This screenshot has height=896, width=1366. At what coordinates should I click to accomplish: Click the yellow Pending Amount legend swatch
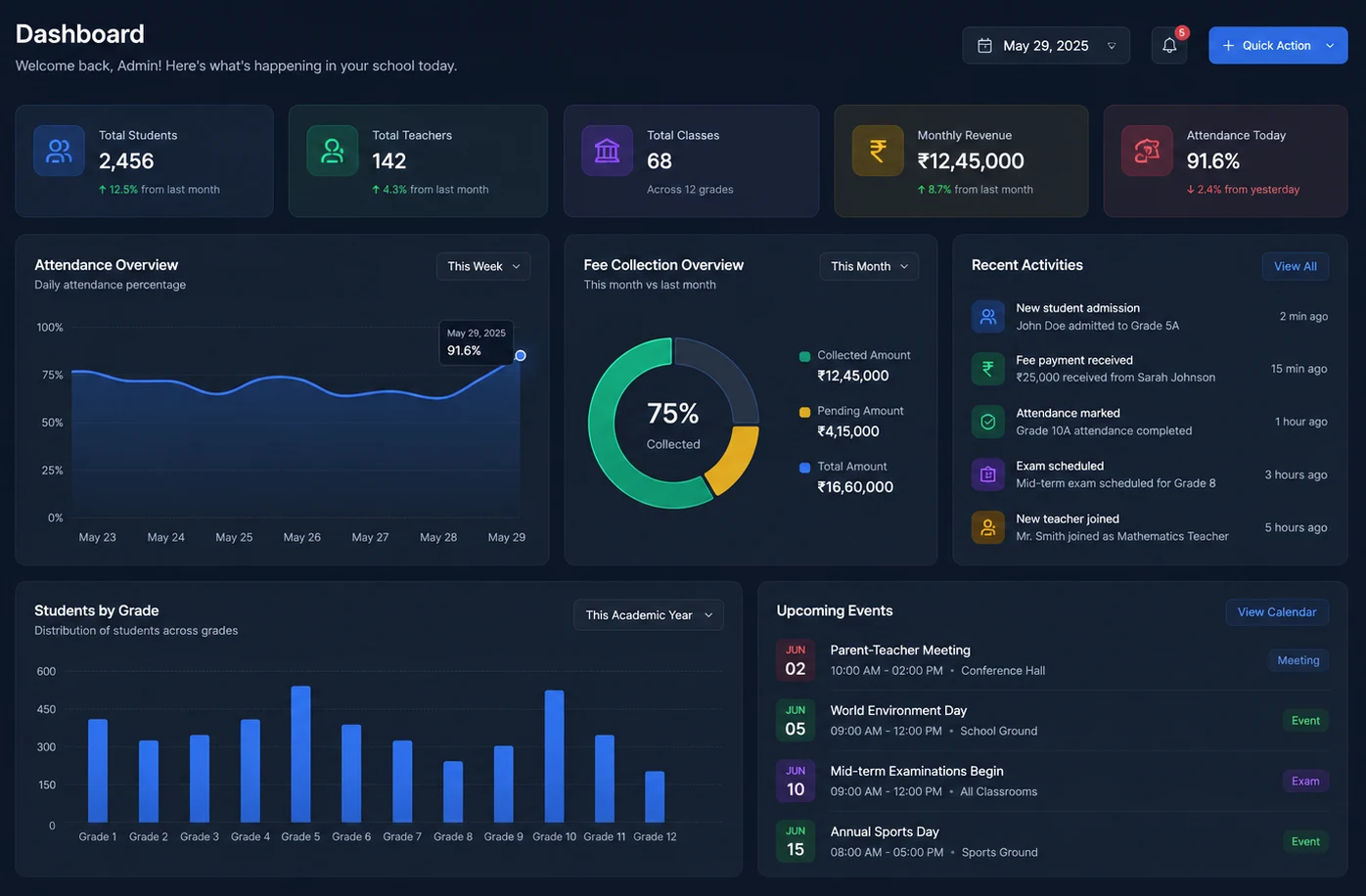[804, 412]
